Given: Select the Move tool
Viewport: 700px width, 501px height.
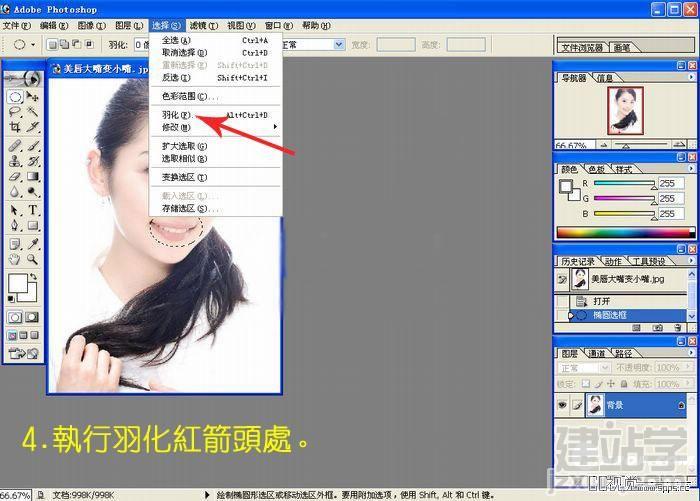Looking at the screenshot, I should pyautogui.click(x=32, y=96).
